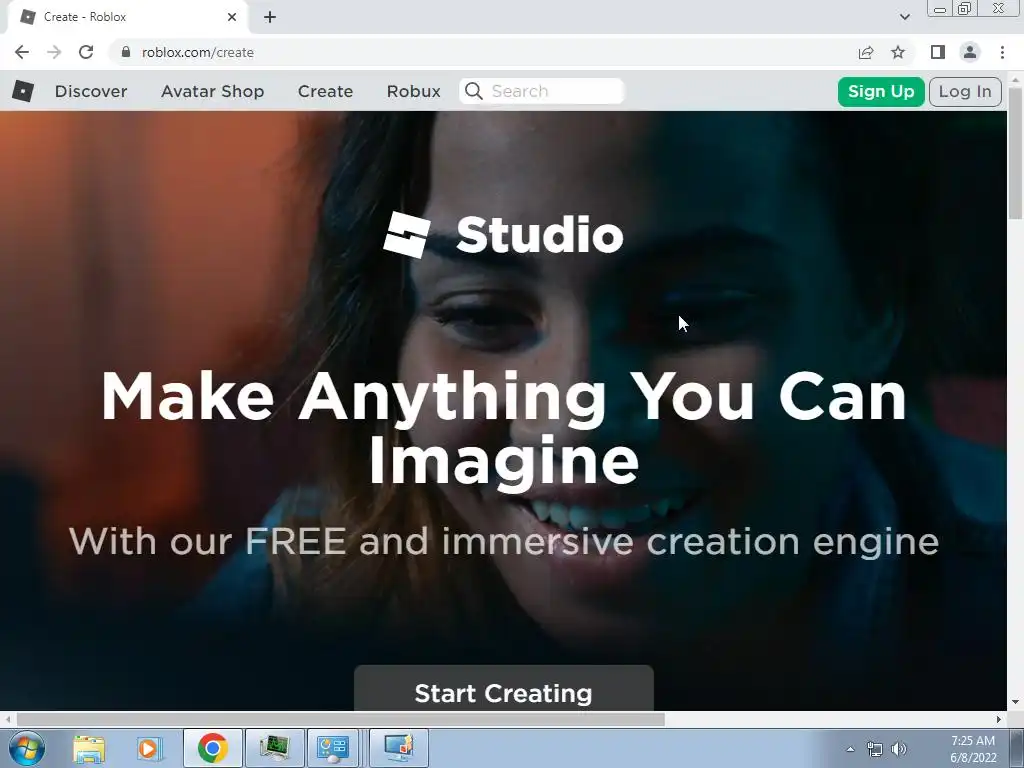Viewport: 1024px width, 768px height.
Task: Click the browser forward arrow
Action: tap(54, 52)
